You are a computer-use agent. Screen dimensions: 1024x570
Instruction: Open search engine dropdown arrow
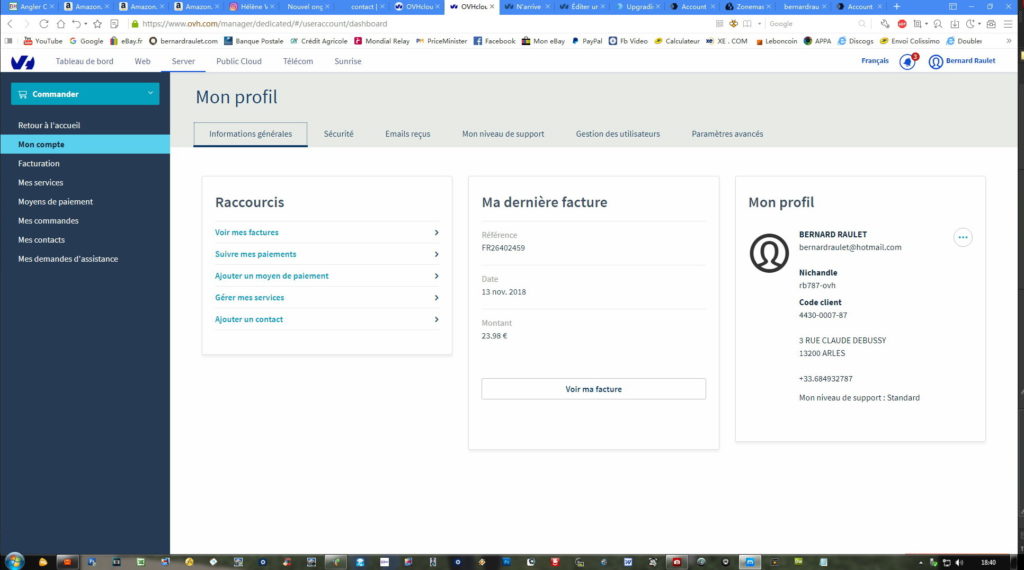pos(760,24)
